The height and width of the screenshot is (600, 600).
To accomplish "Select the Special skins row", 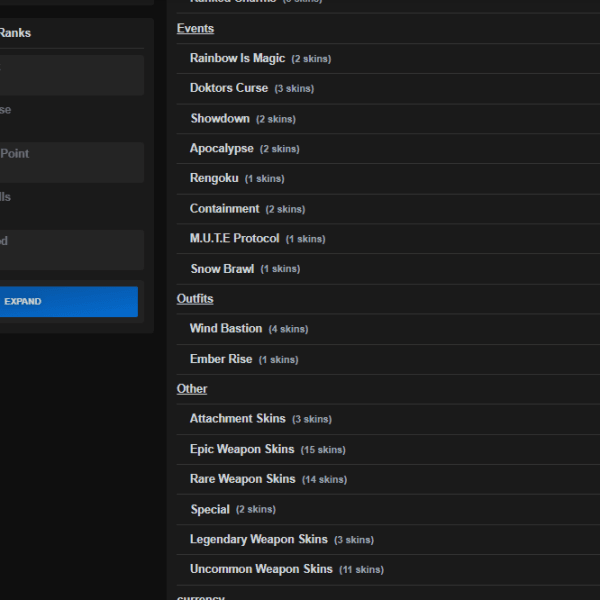I will (x=388, y=509).
